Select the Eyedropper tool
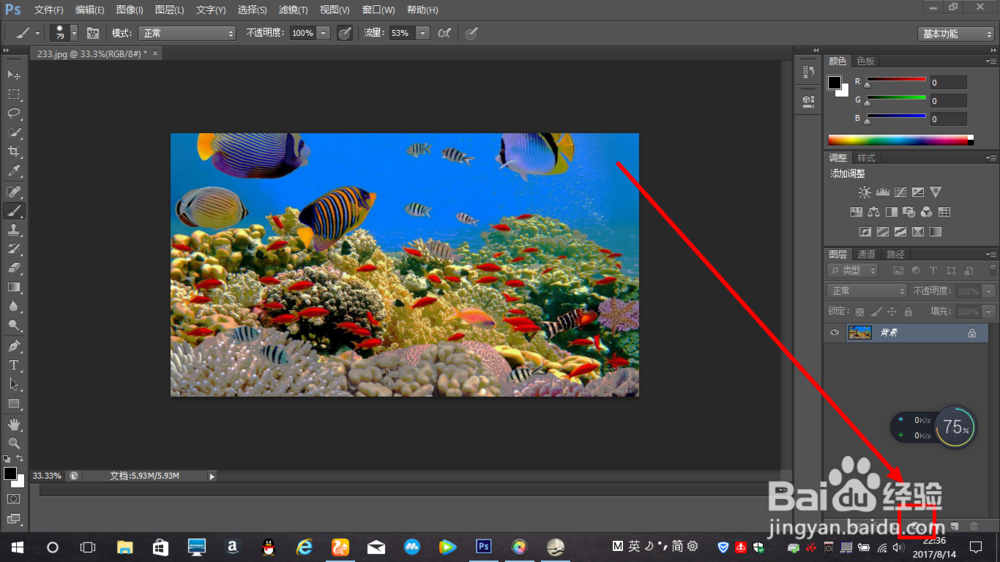 [13, 171]
